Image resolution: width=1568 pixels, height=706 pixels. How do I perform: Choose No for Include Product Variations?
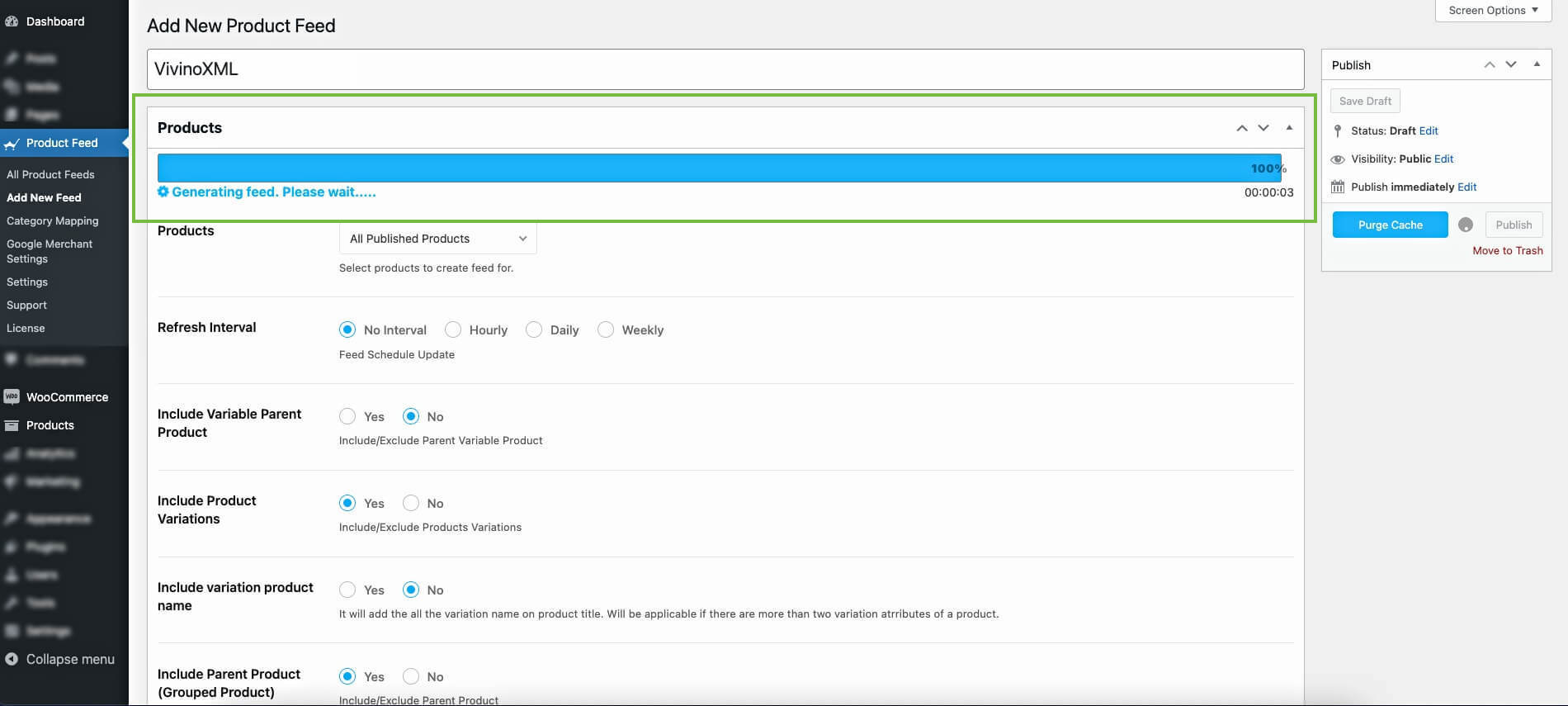tap(411, 503)
